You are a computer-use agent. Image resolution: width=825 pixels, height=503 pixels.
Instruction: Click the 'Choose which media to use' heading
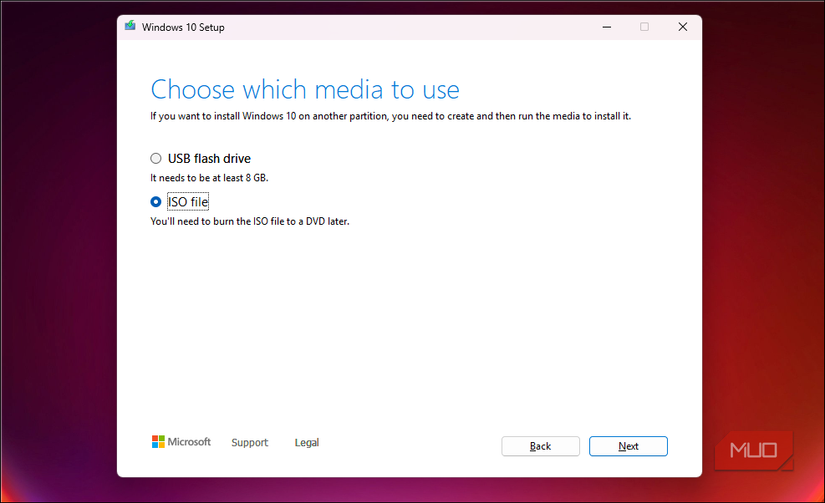[x=305, y=89]
